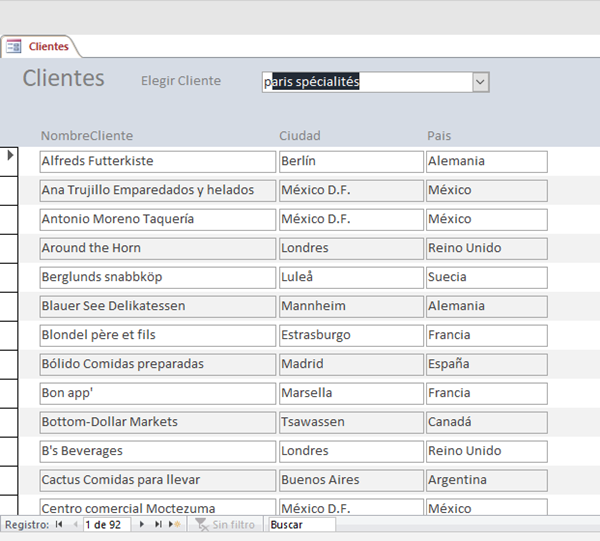Open the Elegir Cliente combo box arrow
This screenshot has width=600, height=541.
(x=480, y=82)
